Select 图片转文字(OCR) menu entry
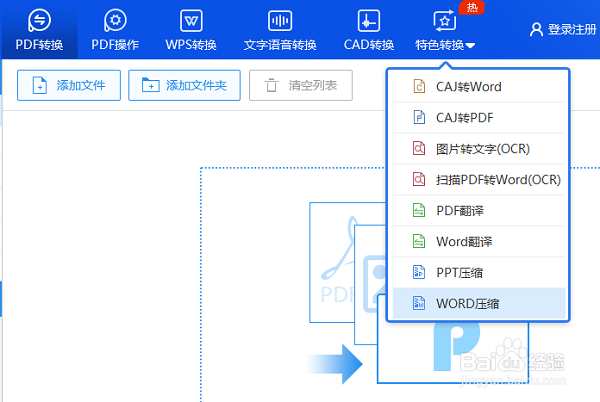Image resolution: width=600 pixels, height=402 pixels. point(479,148)
